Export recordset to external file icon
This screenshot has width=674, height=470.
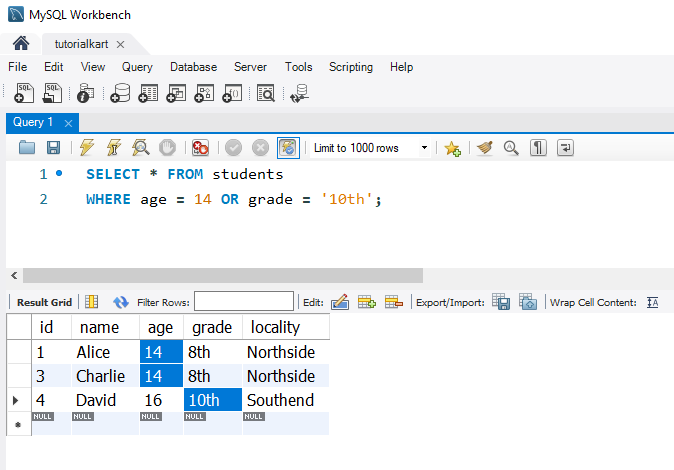click(501, 302)
